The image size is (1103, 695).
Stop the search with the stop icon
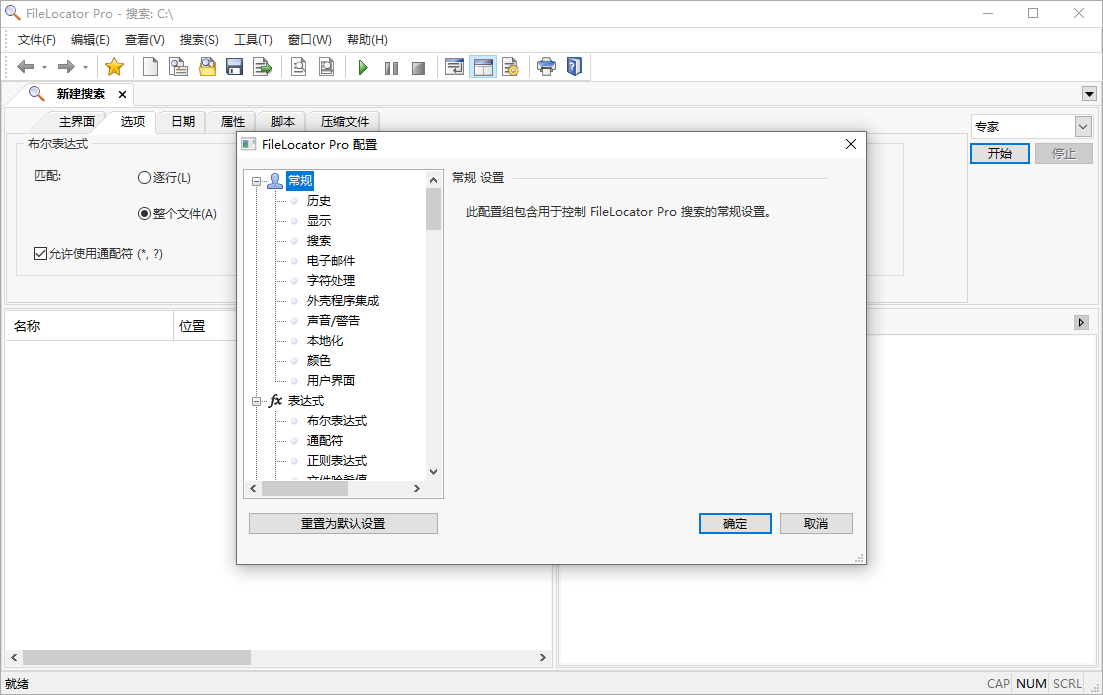417,66
